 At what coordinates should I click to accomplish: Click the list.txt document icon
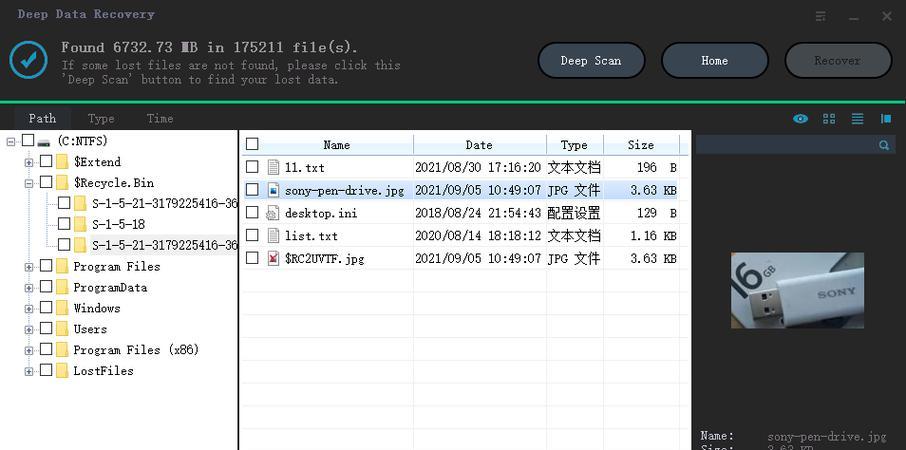273,236
